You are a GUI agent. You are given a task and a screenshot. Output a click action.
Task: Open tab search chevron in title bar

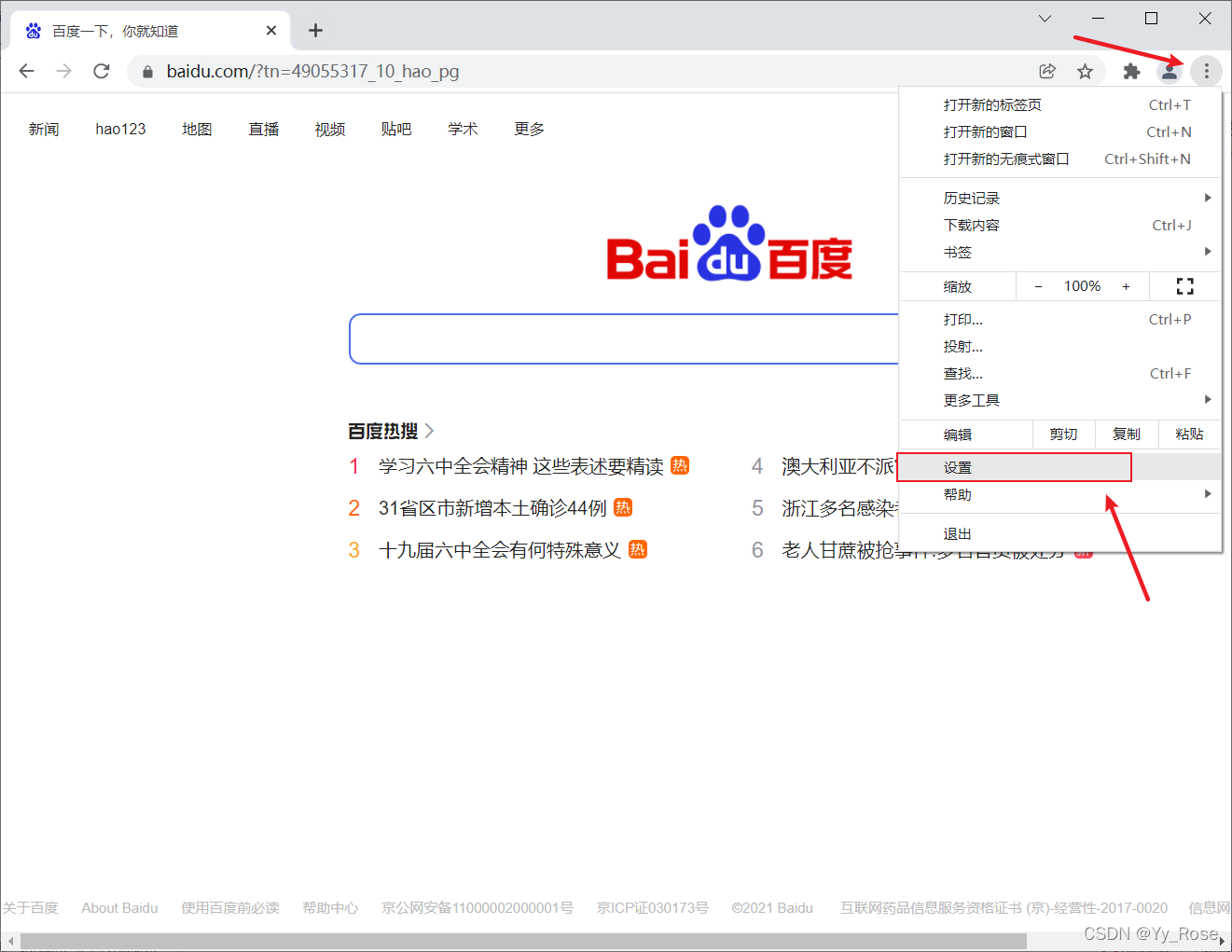point(1045,18)
